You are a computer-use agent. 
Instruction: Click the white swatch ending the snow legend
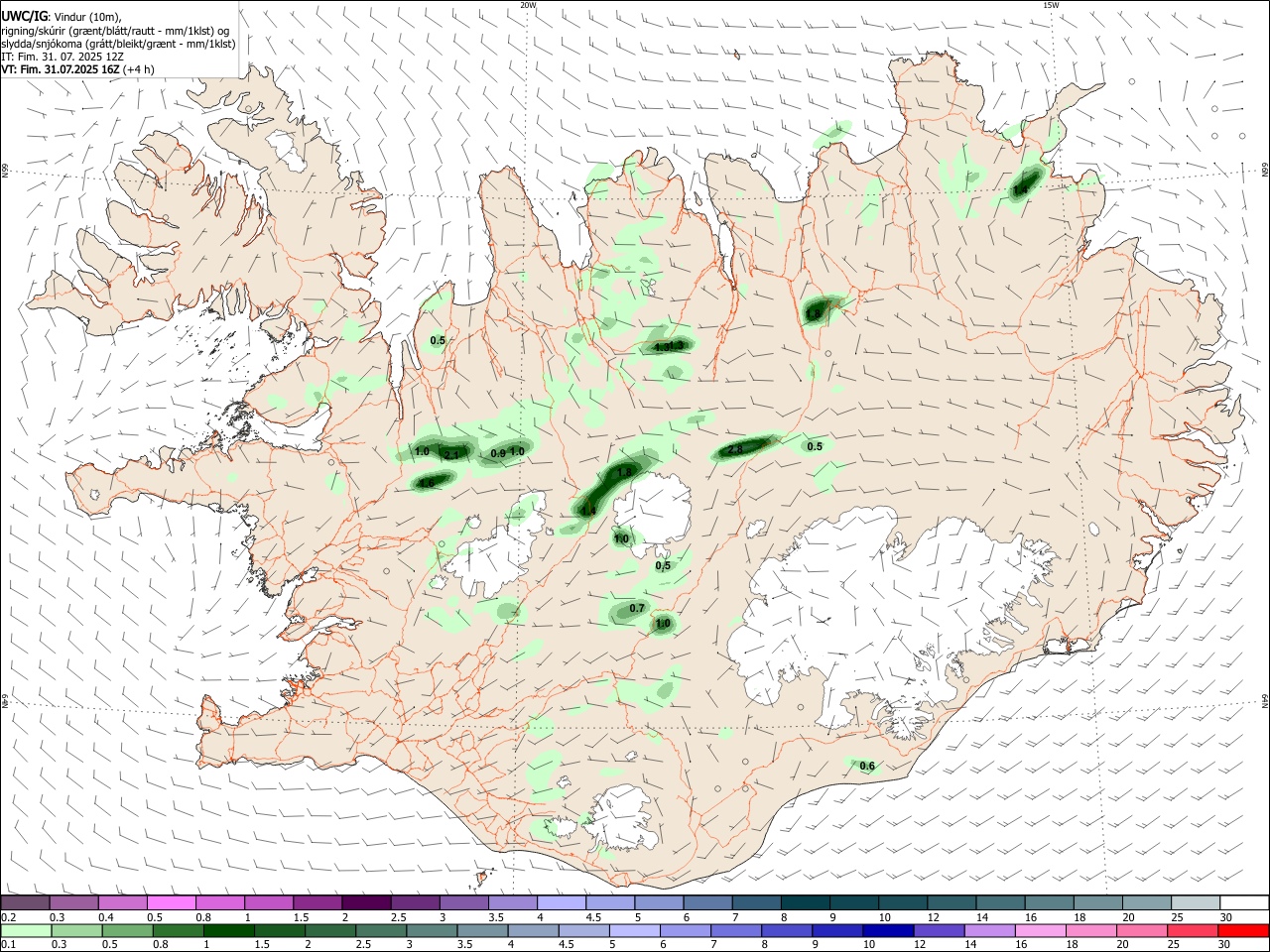tap(1244, 902)
